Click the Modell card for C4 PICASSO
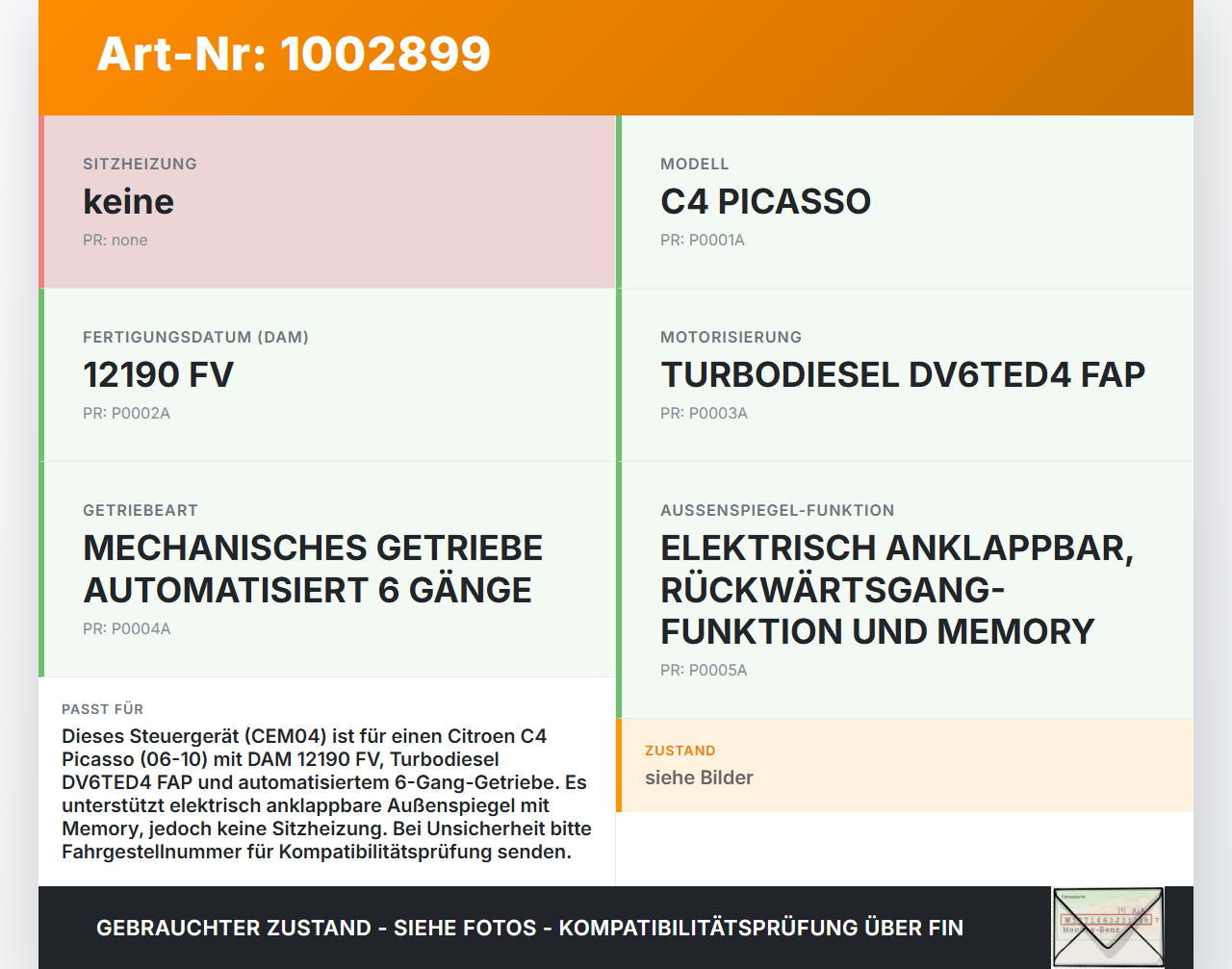The height and width of the screenshot is (969, 1232). (905, 201)
